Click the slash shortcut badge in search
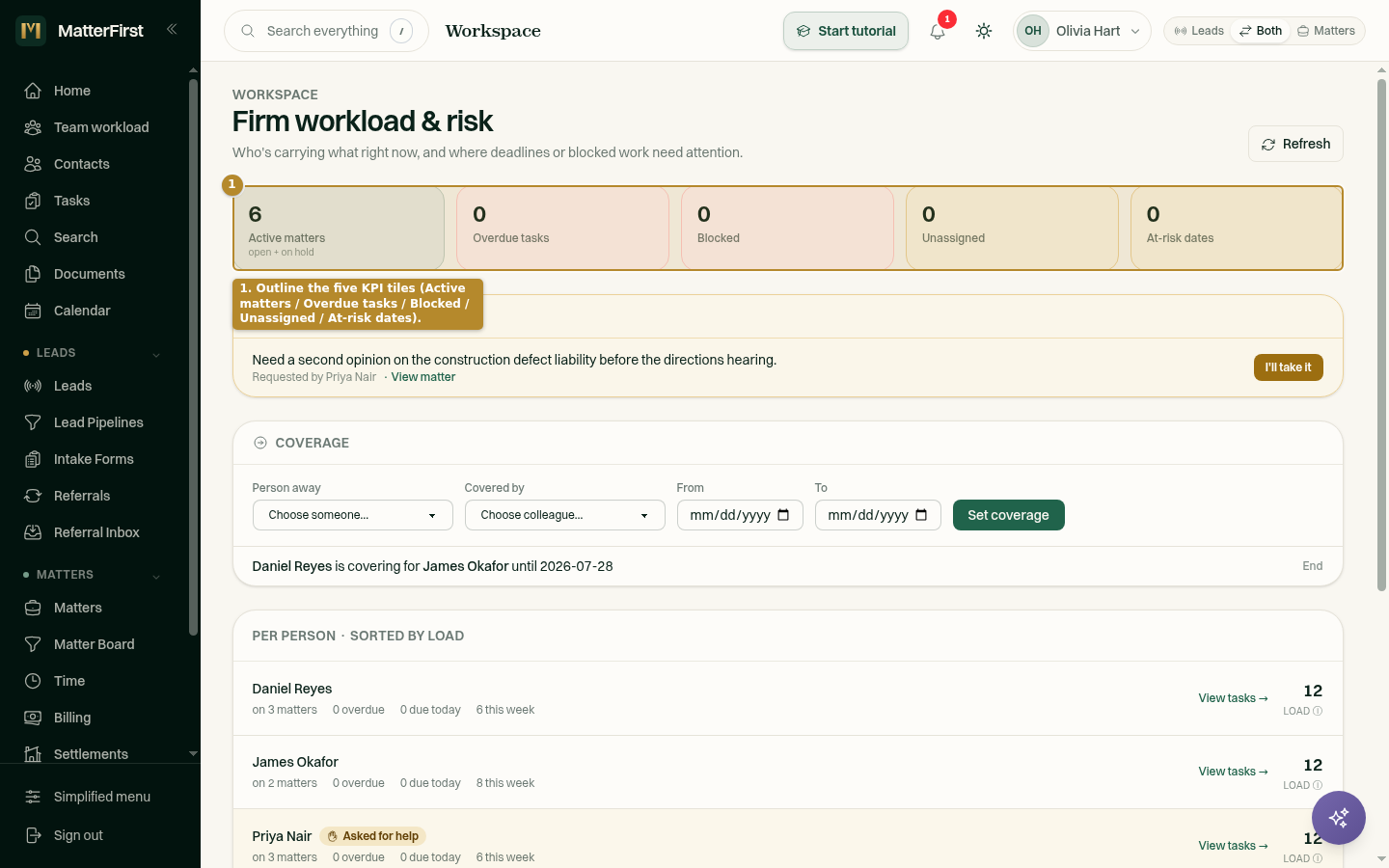This screenshot has height=868, width=1389. tap(401, 31)
